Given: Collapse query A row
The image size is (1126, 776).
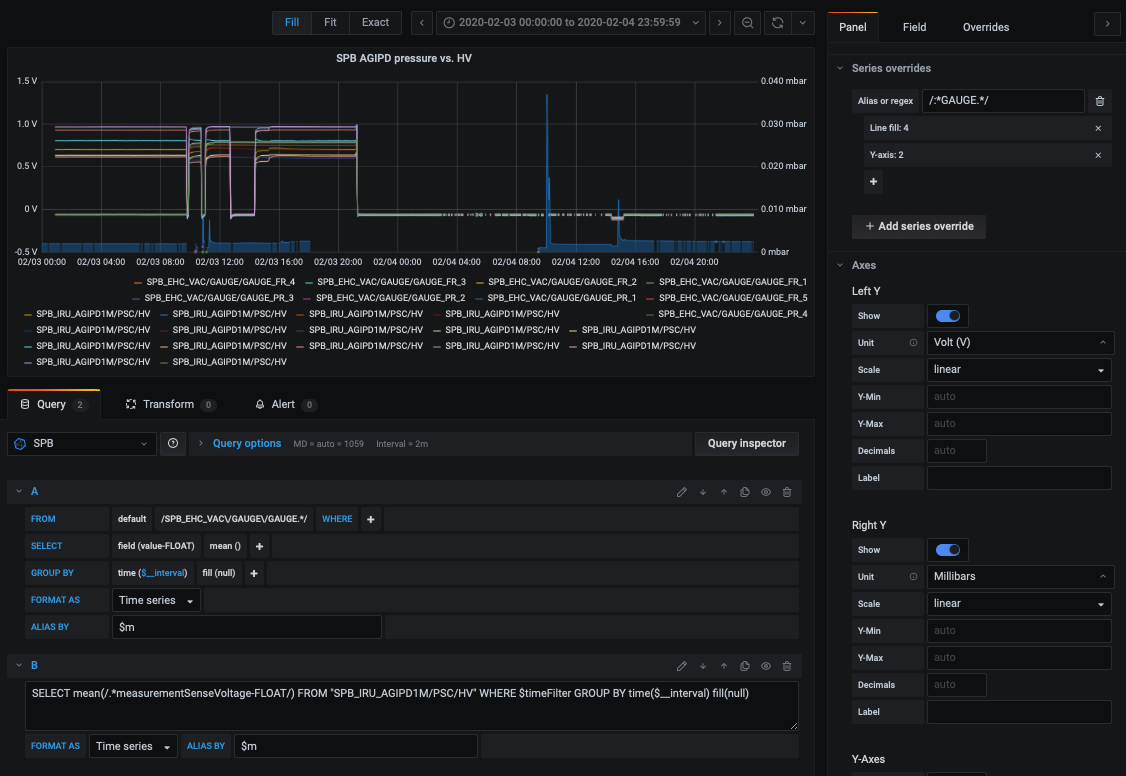Looking at the screenshot, I should [19, 492].
